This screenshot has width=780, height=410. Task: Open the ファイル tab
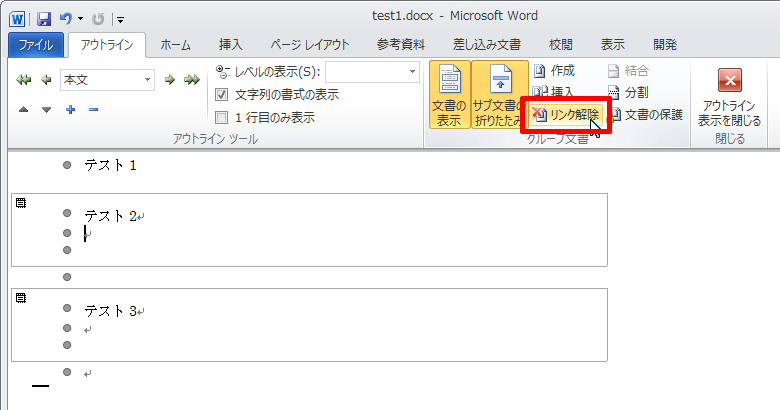pos(36,45)
